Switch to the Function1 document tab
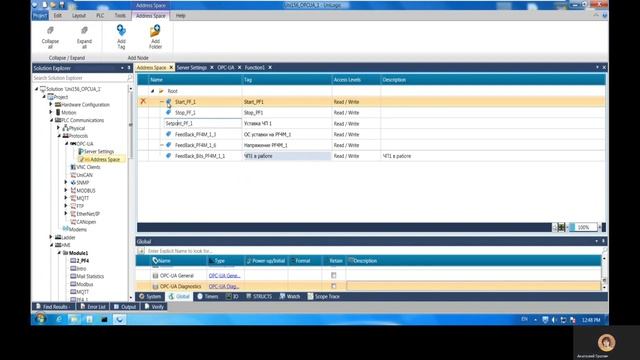This screenshot has width=640, height=360. [255, 67]
